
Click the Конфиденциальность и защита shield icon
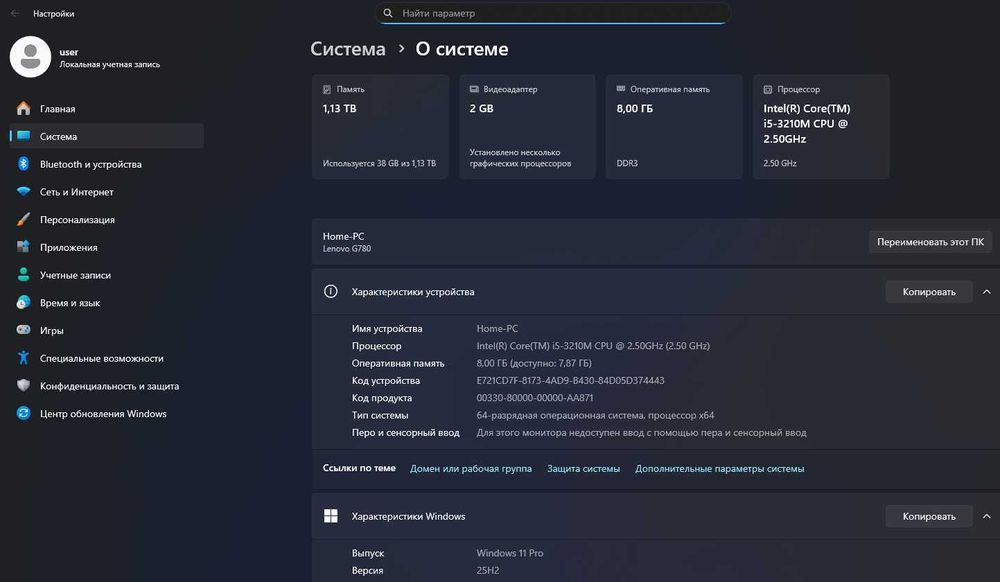pyautogui.click(x=24, y=385)
